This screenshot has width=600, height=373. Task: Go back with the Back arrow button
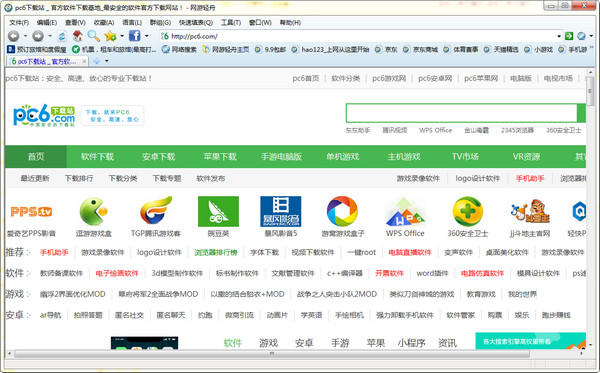14,36
